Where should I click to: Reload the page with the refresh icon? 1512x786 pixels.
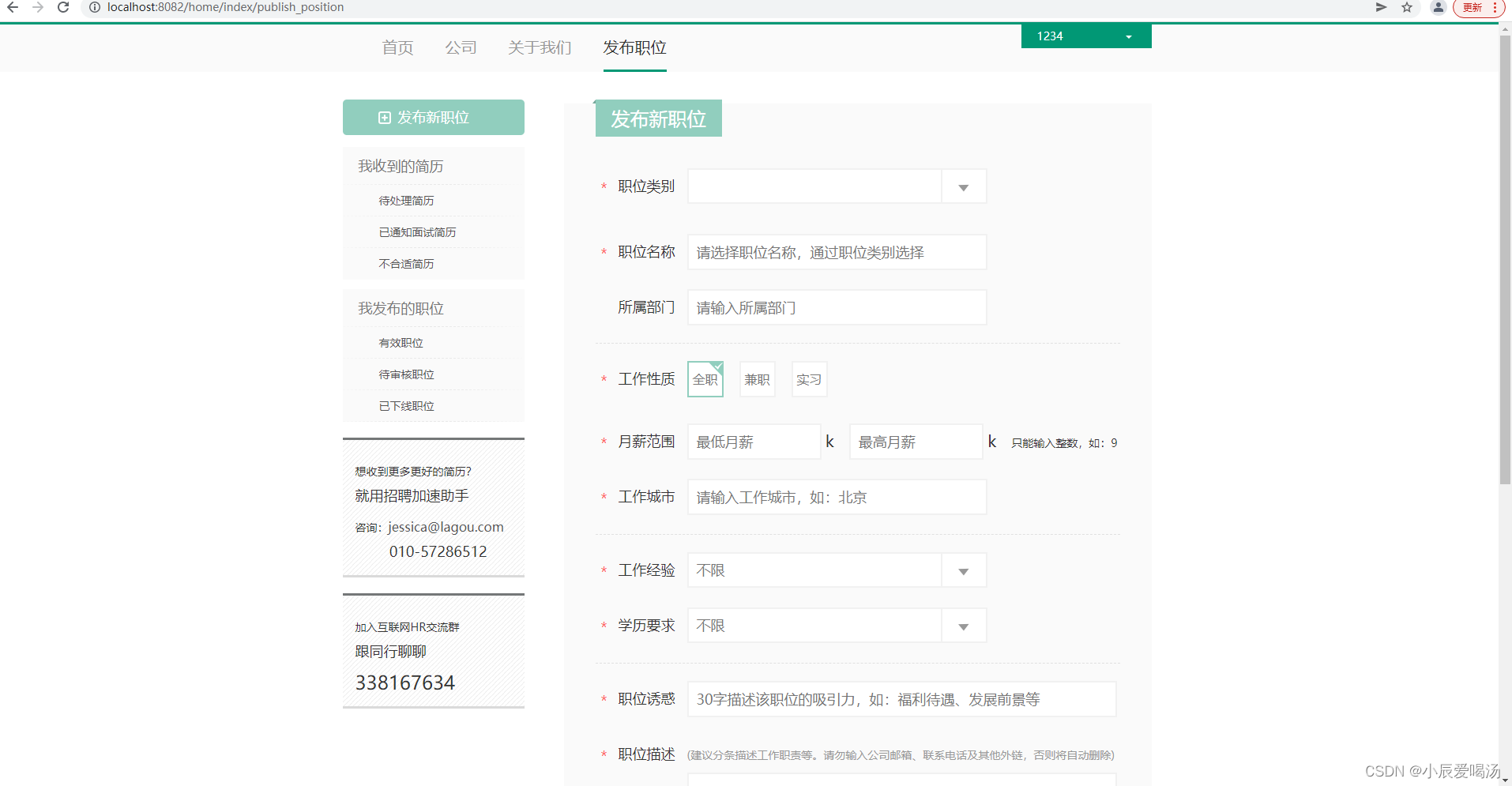[63, 7]
